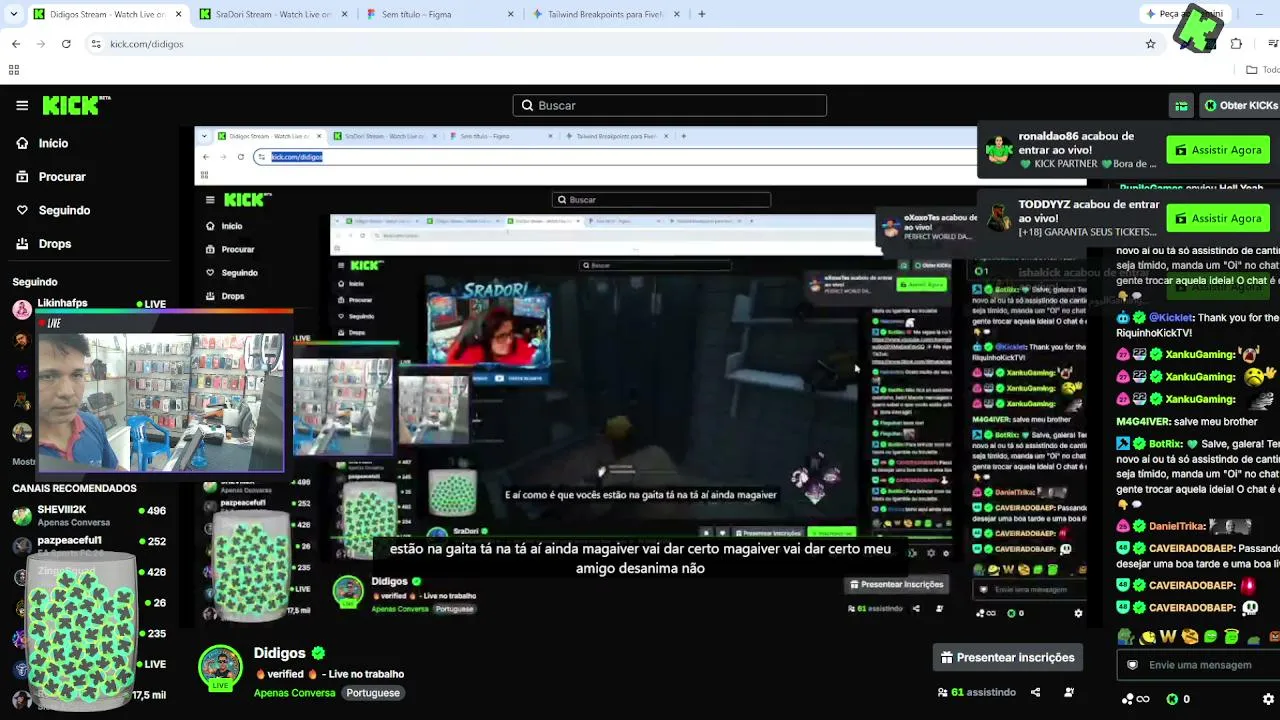Click the magnifier icon in the Buscar field

pos(528,105)
